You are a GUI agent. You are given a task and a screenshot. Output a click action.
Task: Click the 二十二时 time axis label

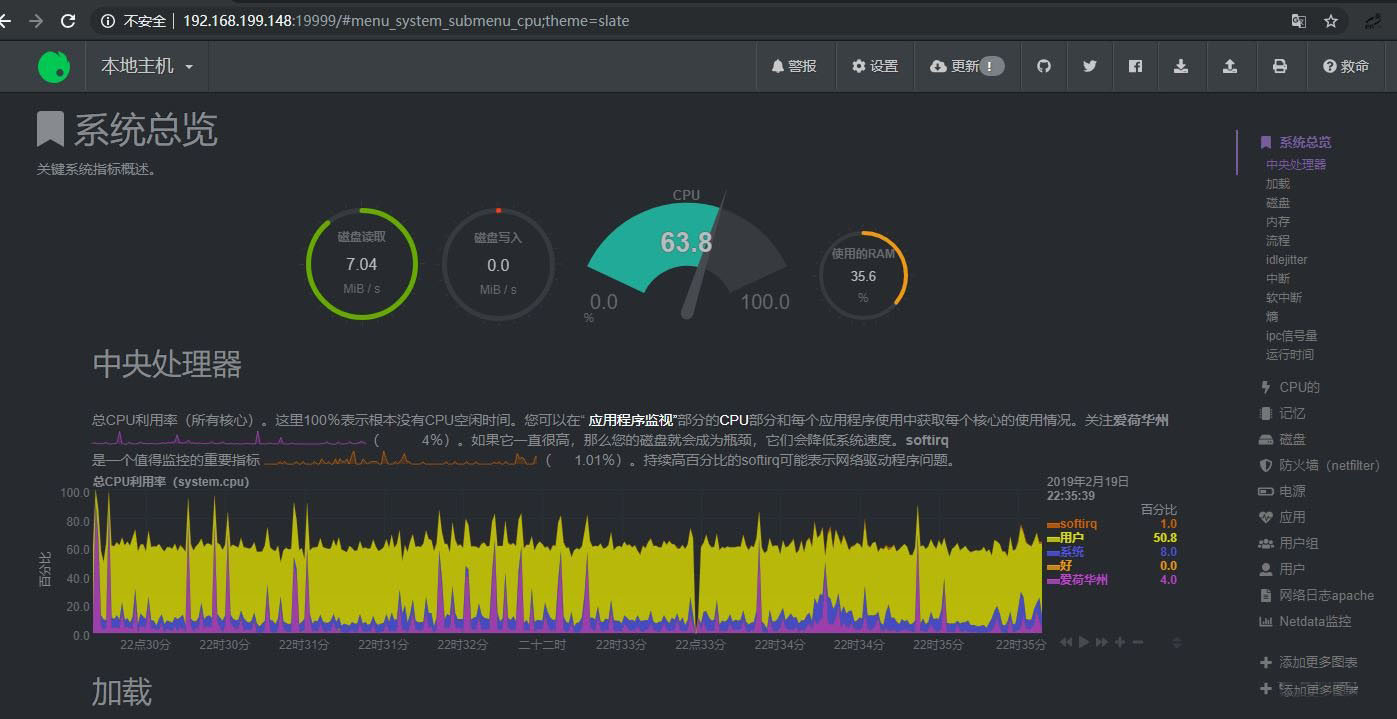pyautogui.click(x=542, y=645)
